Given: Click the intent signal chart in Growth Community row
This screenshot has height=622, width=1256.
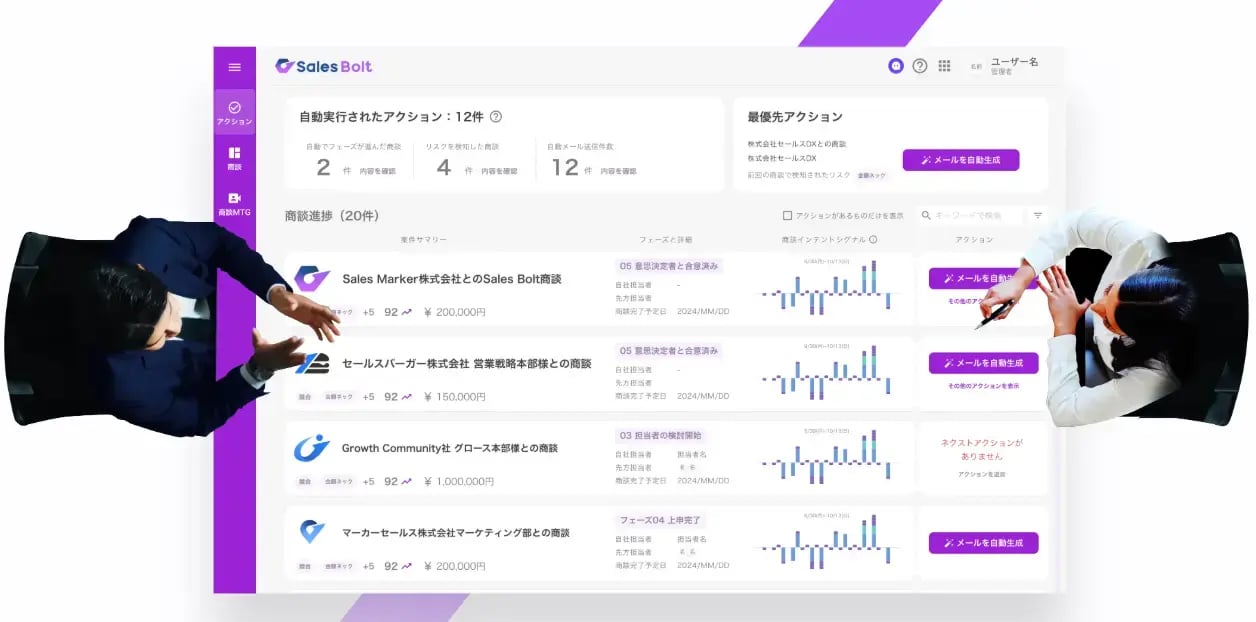Looking at the screenshot, I should (x=826, y=459).
